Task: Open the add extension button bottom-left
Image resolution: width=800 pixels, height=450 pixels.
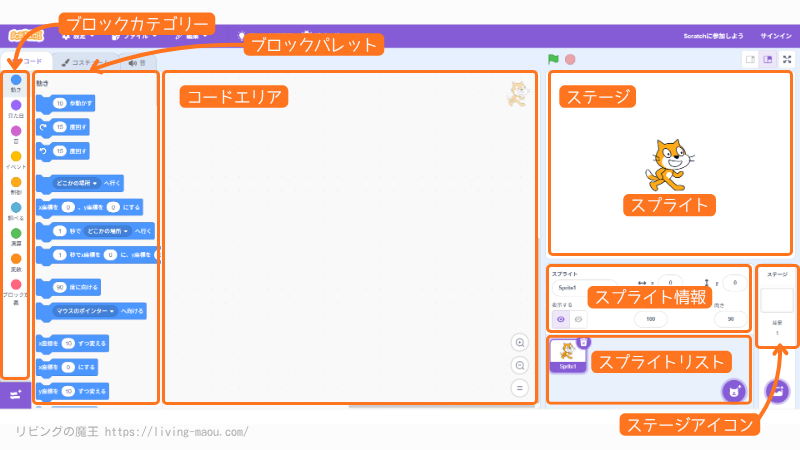Action: click(15, 395)
